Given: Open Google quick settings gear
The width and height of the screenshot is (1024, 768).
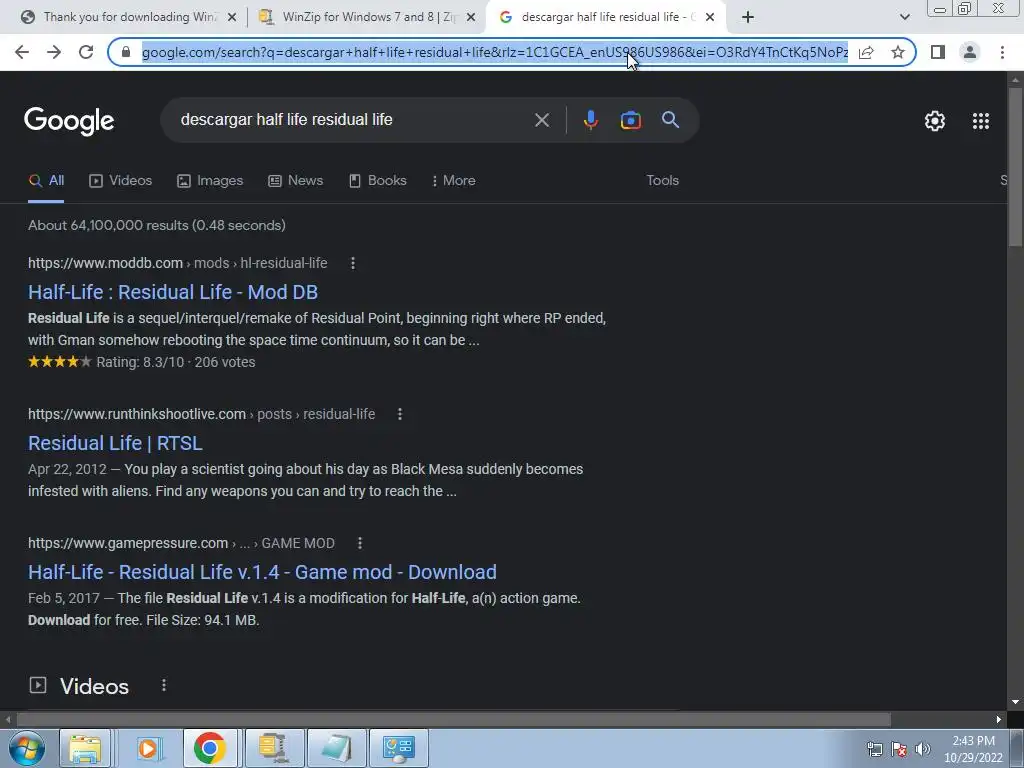Looking at the screenshot, I should click(935, 121).
